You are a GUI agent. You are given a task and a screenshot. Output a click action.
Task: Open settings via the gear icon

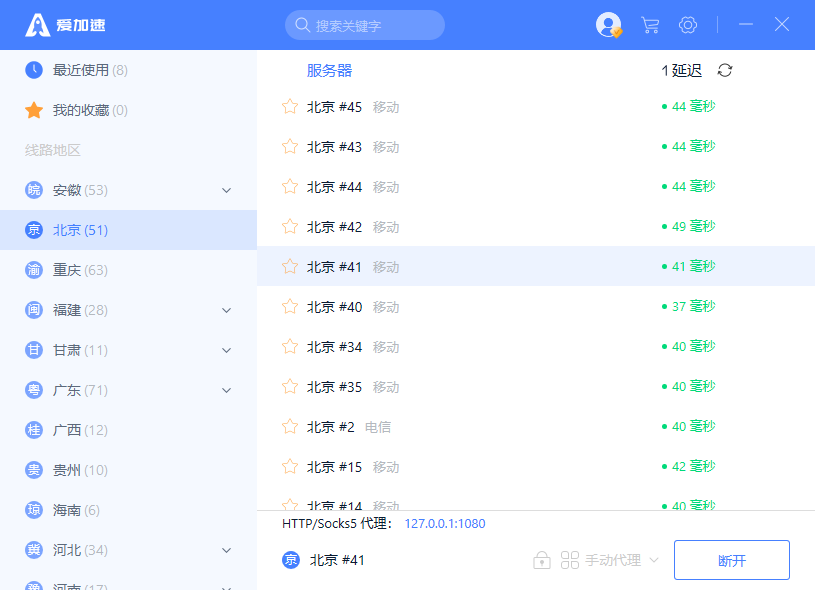[x=688, y=25]
